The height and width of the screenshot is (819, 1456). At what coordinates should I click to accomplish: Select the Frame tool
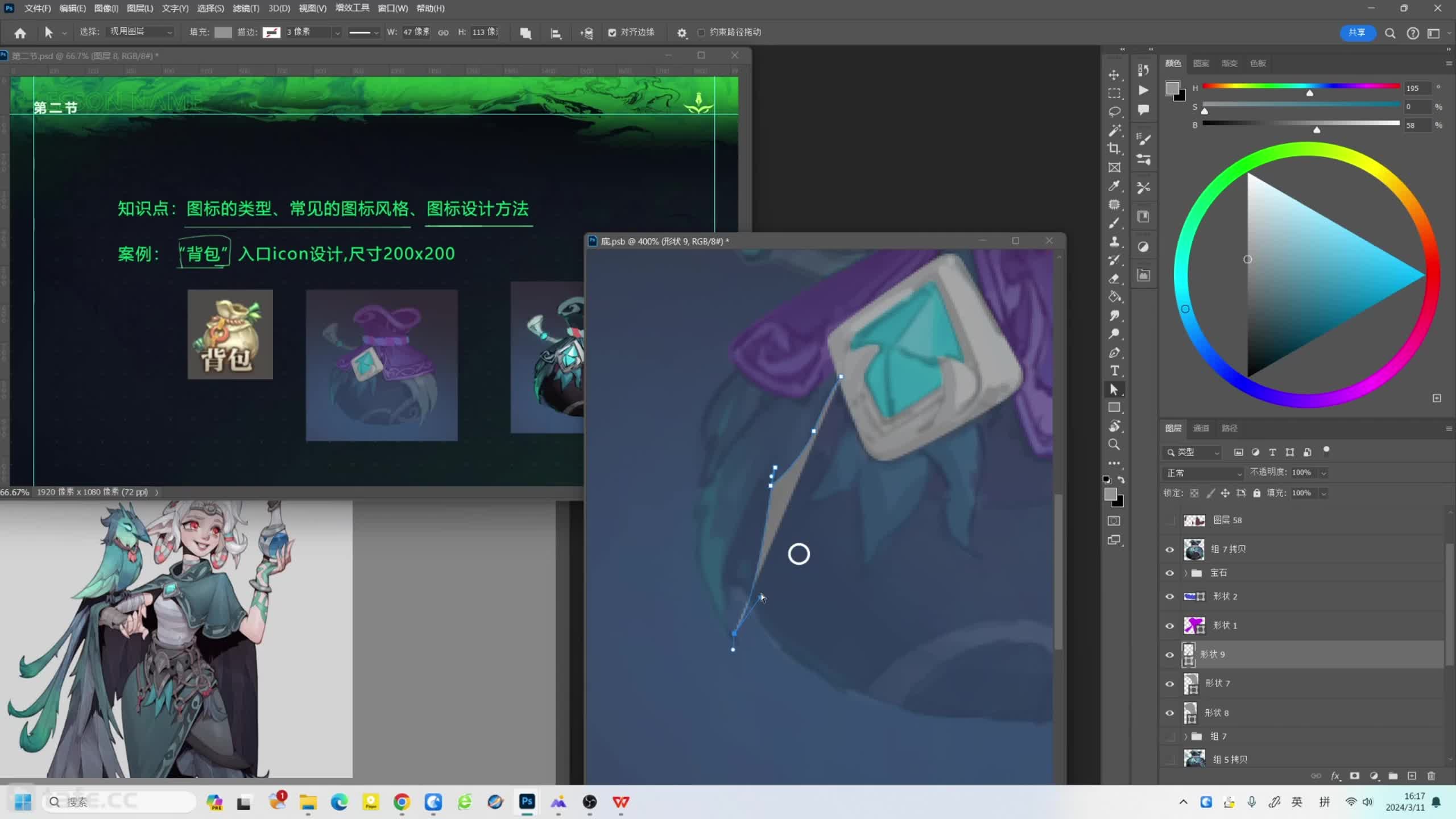tap(1114, 167)
